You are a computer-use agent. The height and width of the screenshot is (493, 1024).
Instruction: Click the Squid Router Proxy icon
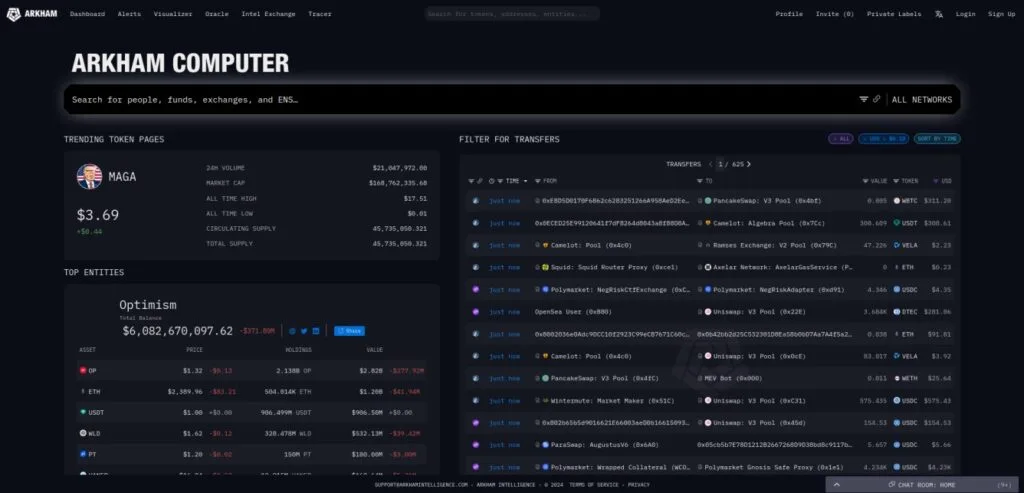pos(545,267)
